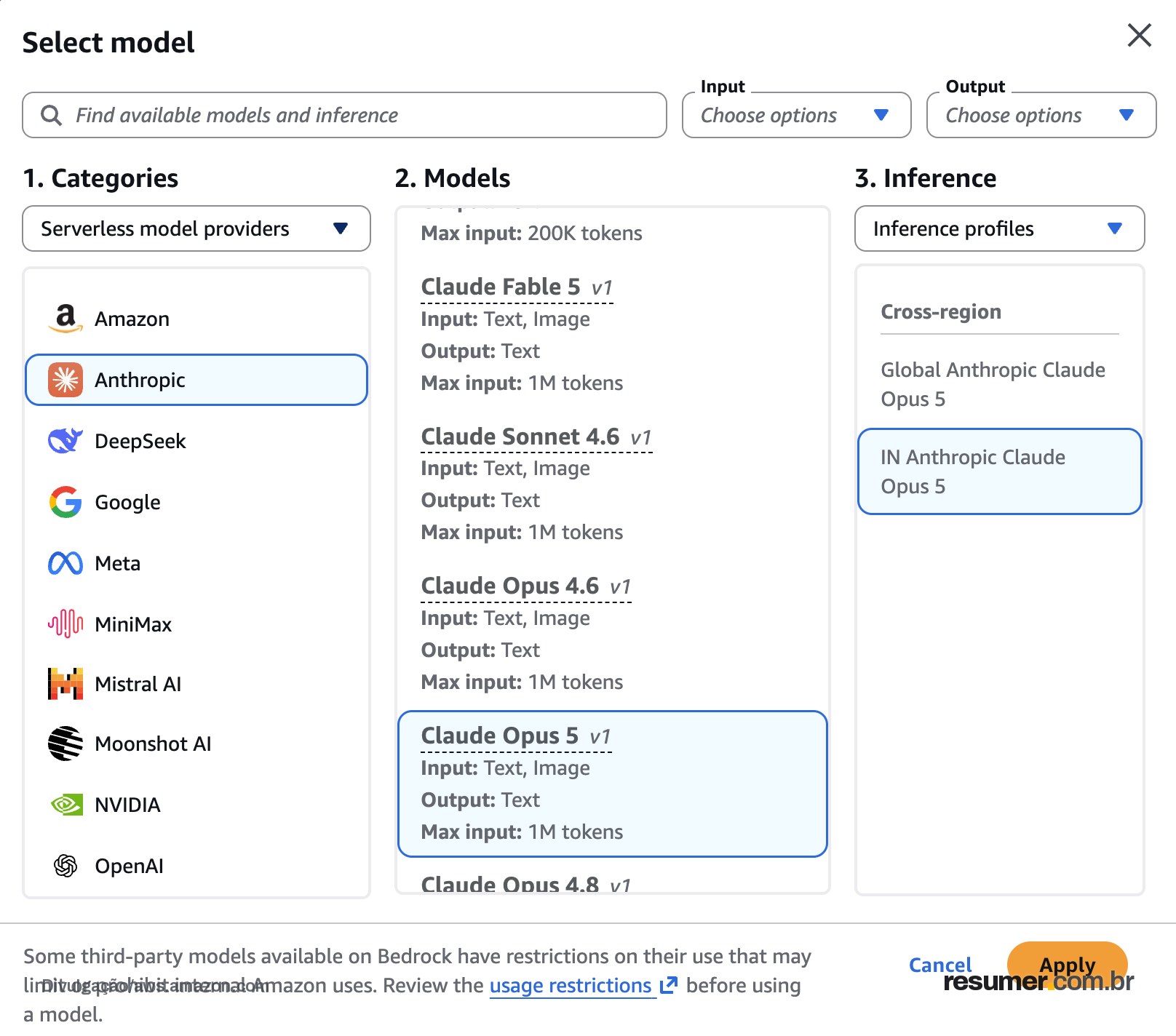Click the OpenAI knot logo icon
The image size is (1176, 1036).
[65, 866]
